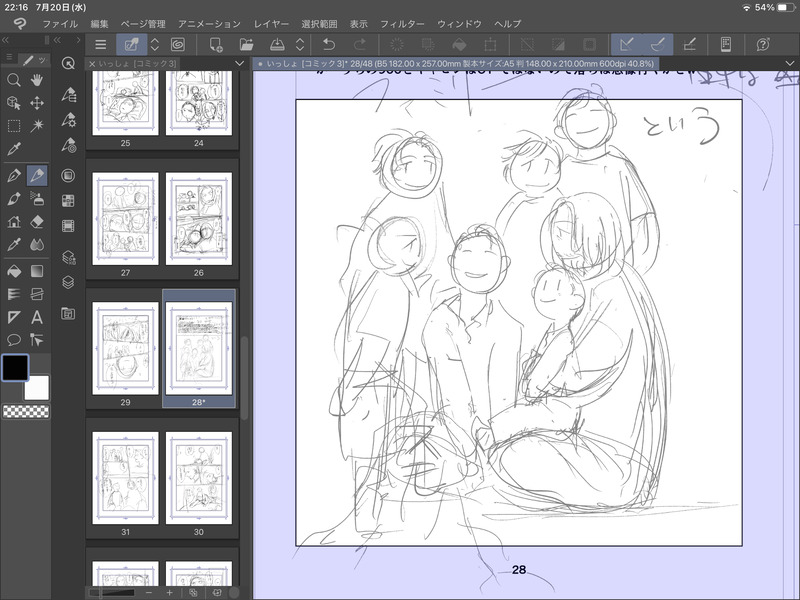Open the ページ管理 menu

(143, 23)
